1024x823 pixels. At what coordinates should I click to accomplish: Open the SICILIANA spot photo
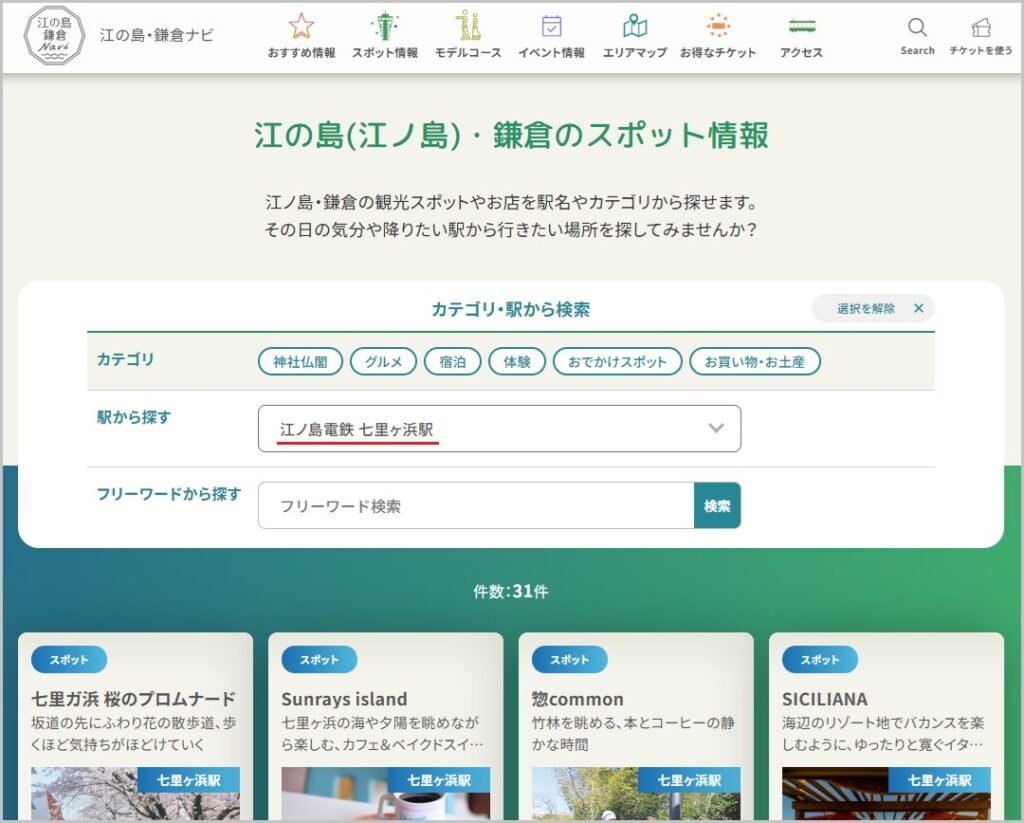click(x=886, y=795)
